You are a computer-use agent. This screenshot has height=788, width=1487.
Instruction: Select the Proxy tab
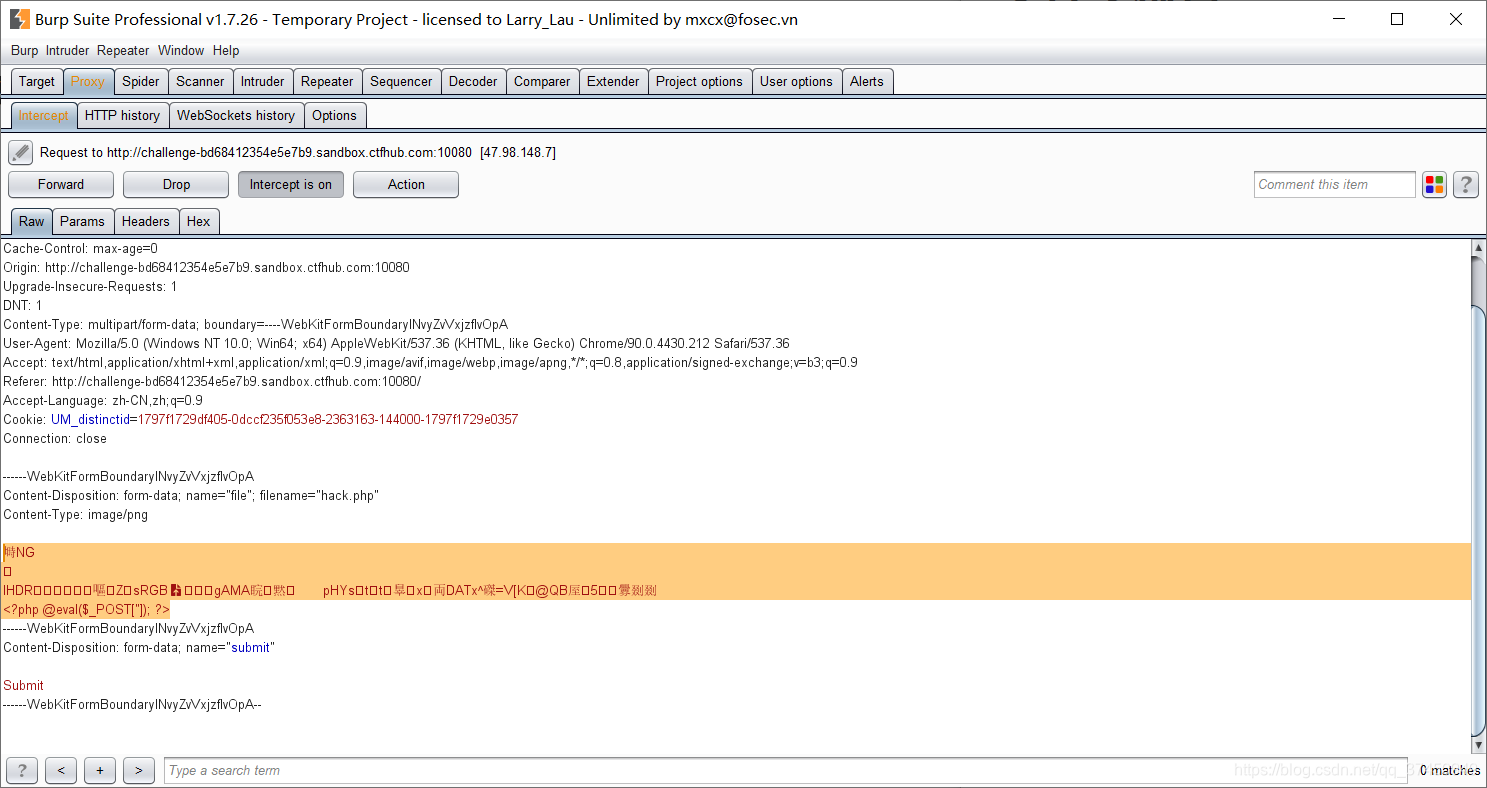[88, 81]
